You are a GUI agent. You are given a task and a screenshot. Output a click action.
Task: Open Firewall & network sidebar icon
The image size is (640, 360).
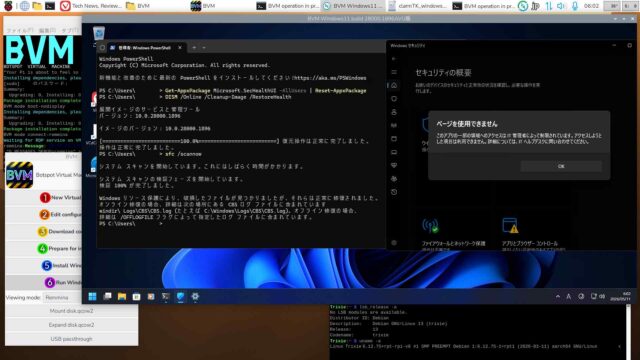(394, 125)
